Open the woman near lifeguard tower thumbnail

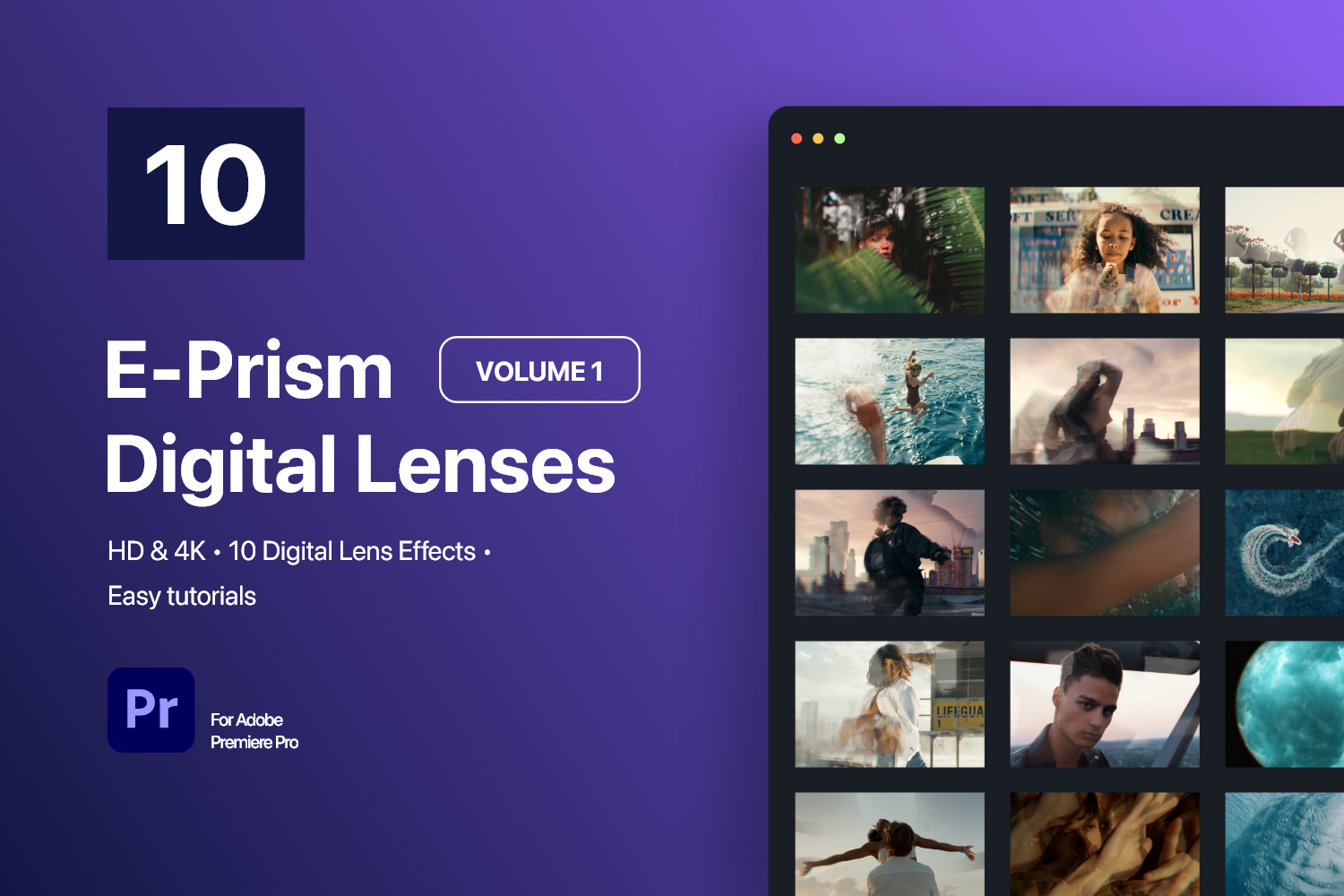pos(890,704)
